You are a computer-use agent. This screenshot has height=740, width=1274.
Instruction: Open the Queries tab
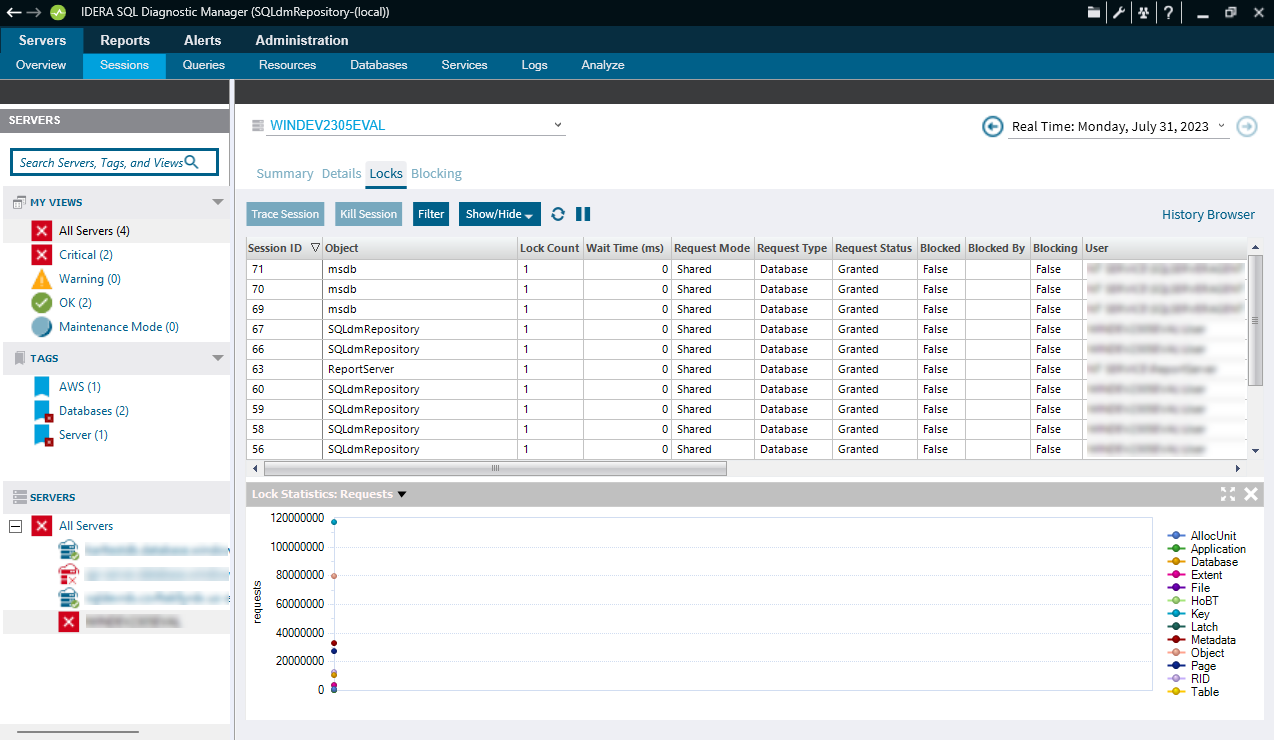204,65
